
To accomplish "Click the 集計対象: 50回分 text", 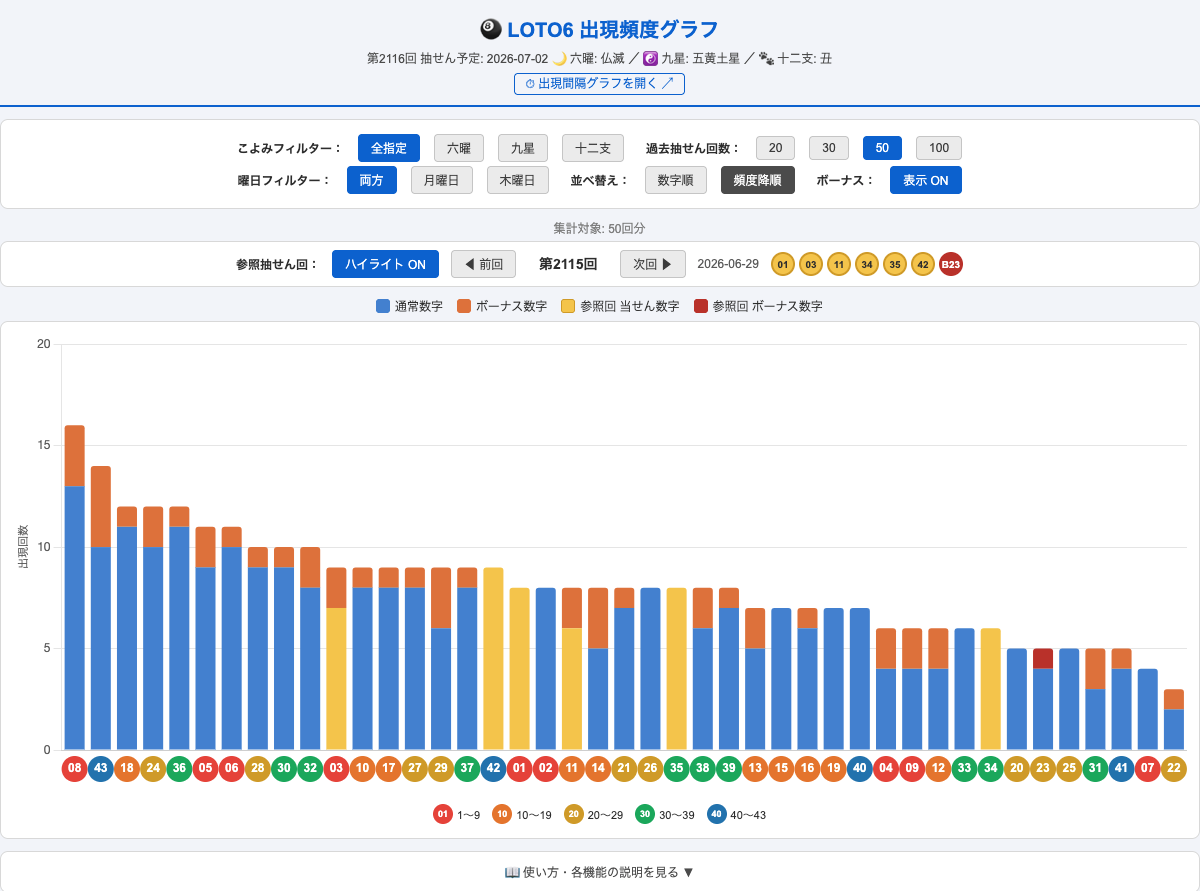I will coord(600,228).
